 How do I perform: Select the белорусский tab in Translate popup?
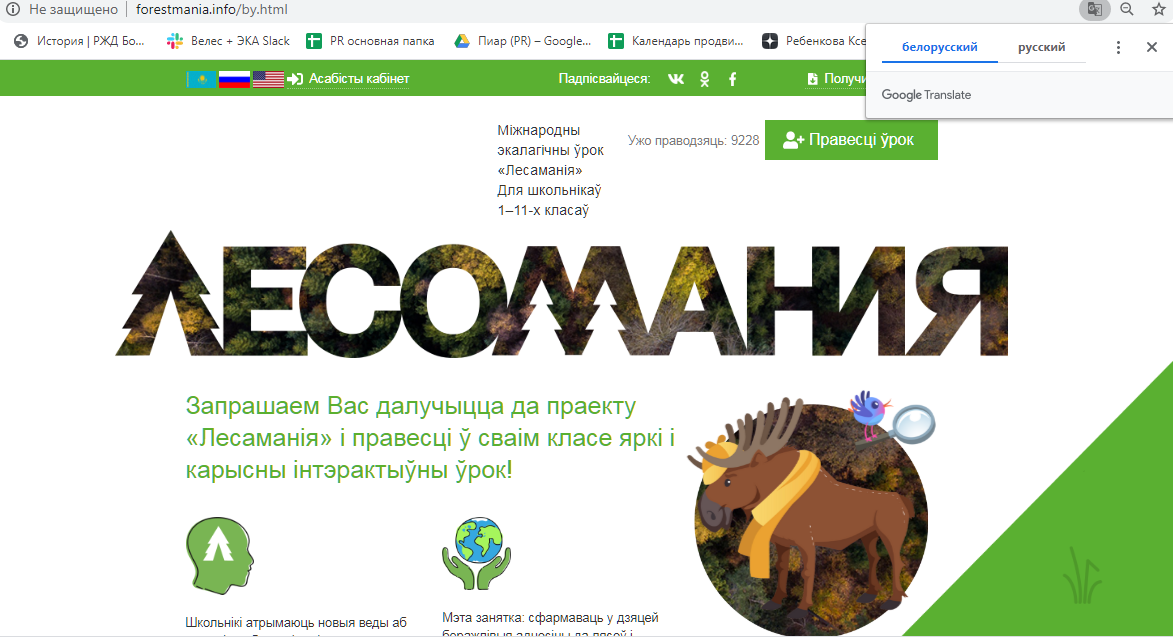(938, 46)
